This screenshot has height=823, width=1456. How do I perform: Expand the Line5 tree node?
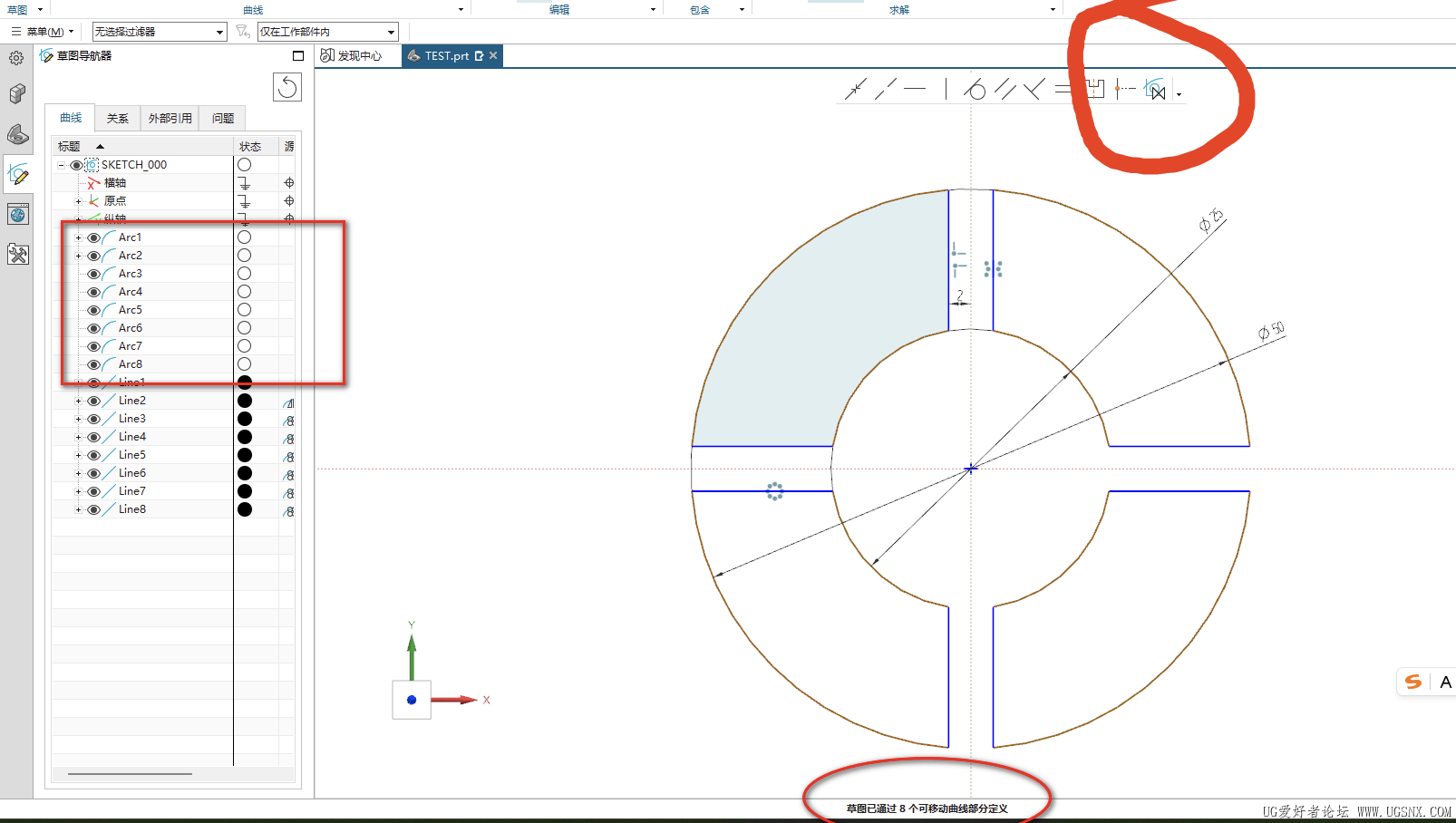78,455
